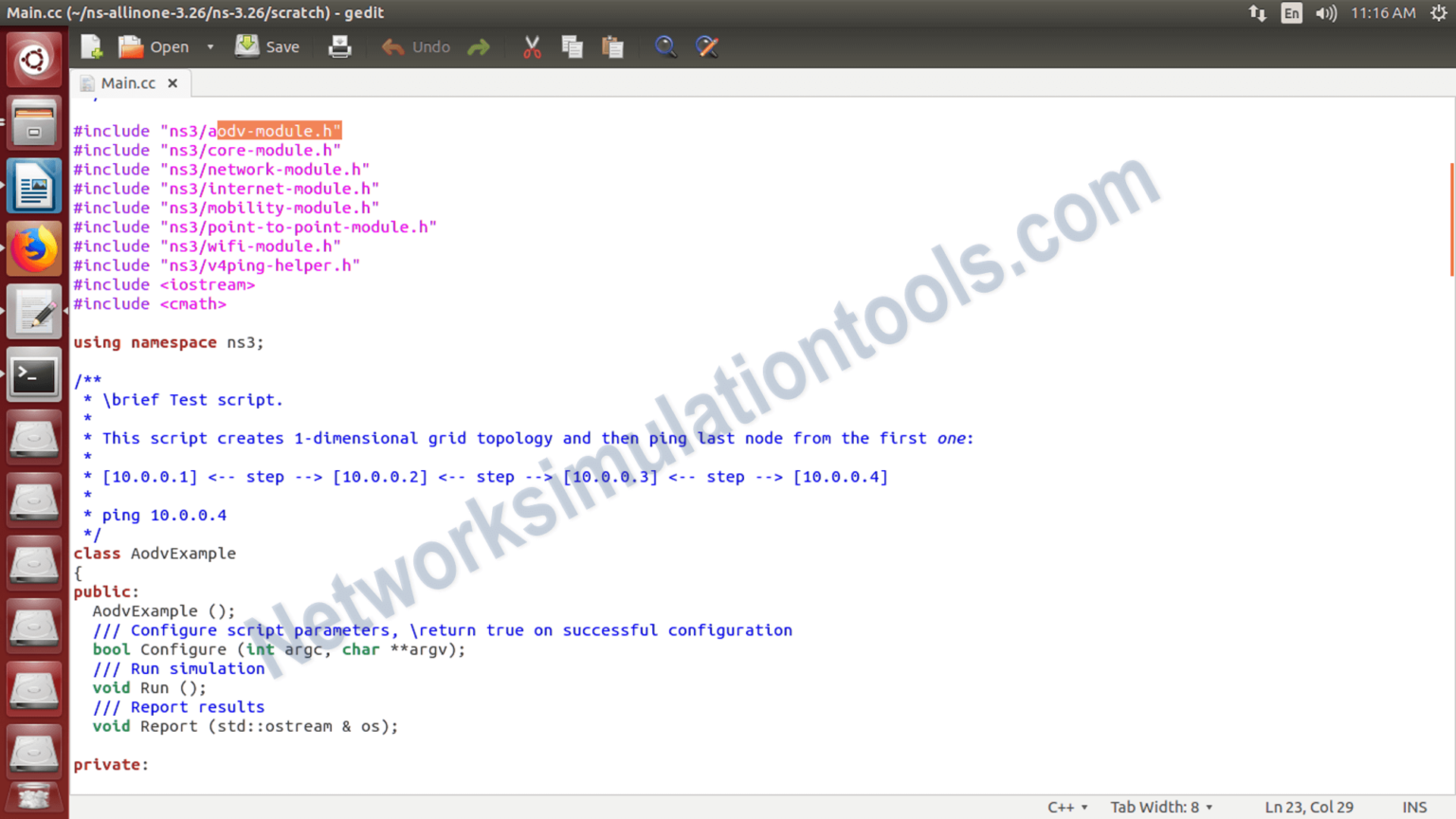Viewport: 1456px width, 819px height.
Task: Print the Main.cc document
Action: click(339, 46)
